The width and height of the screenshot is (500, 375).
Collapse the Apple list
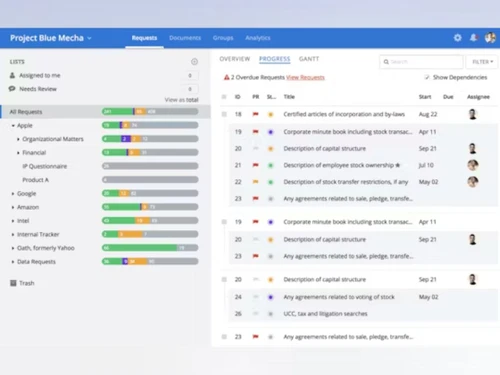coord(13,126)
